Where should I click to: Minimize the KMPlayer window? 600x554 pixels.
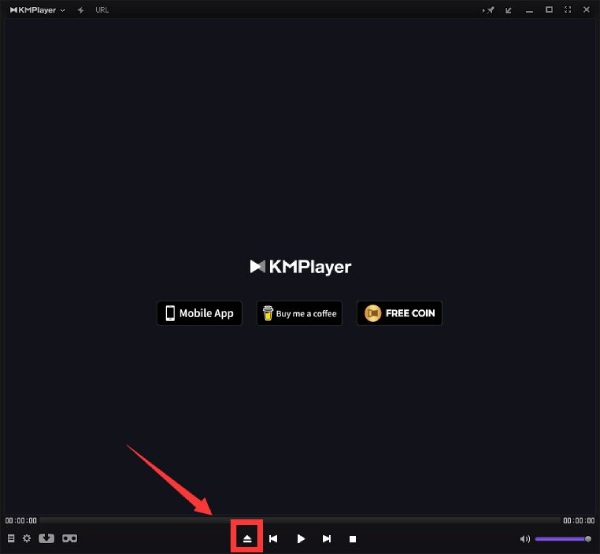pyautogui.click(x=529, y=11)
